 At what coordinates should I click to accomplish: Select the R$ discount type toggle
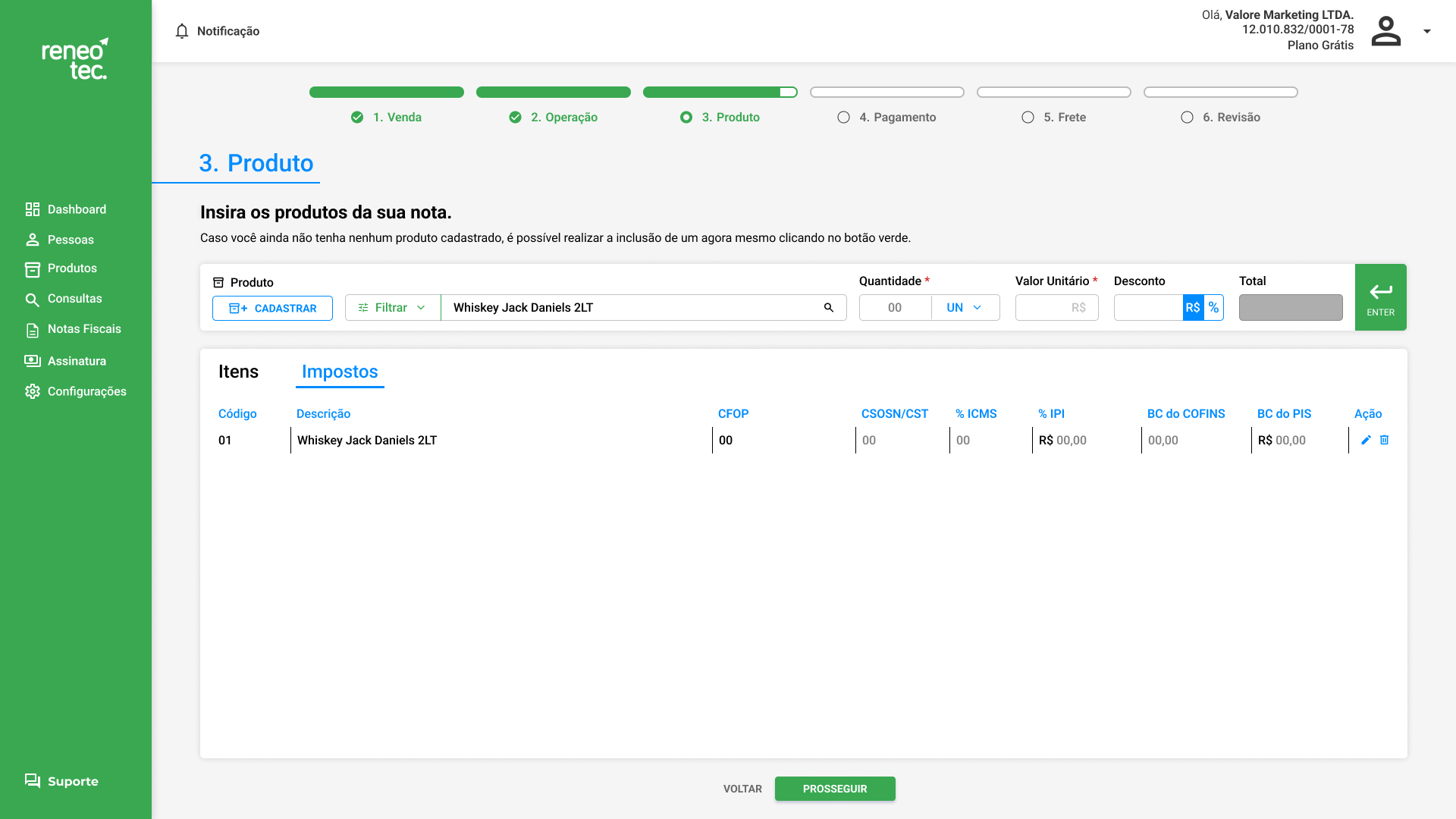click(1193, 308)
